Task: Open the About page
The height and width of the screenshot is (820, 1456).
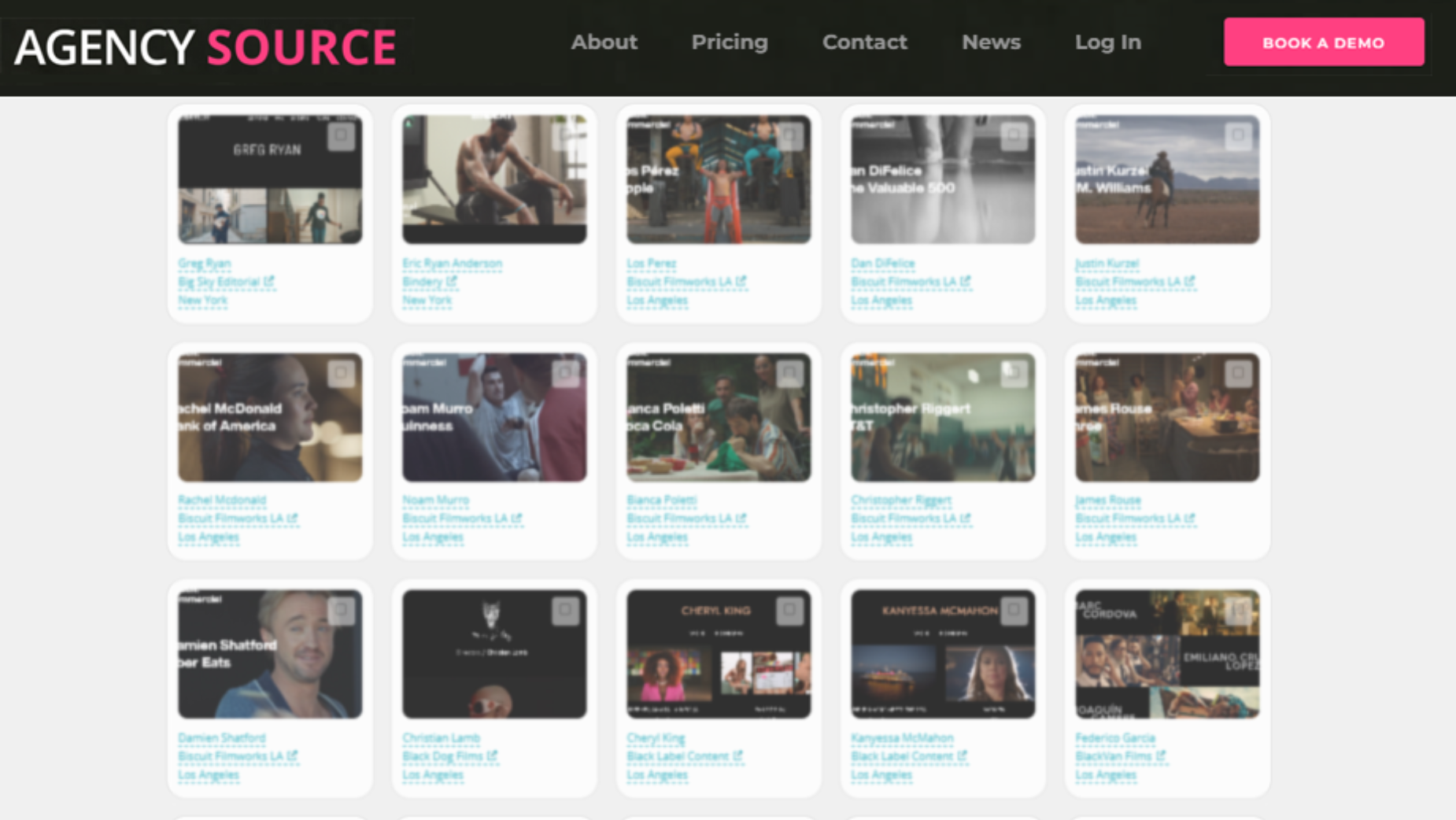Action: pos(603,42)
